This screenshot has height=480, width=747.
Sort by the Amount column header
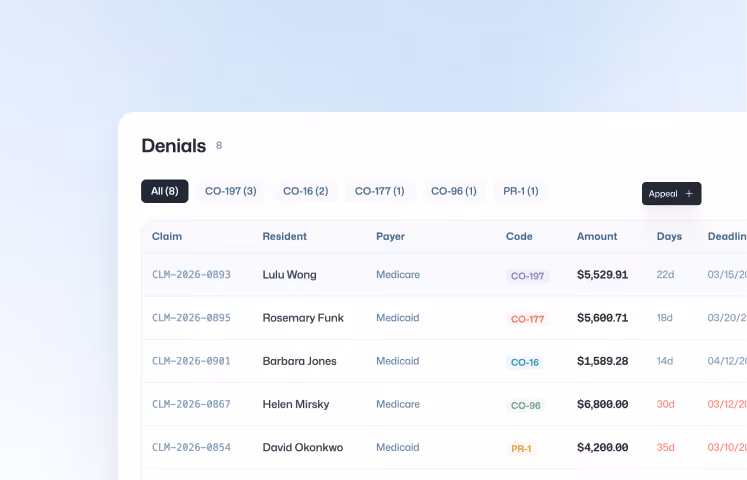(597, 236)
